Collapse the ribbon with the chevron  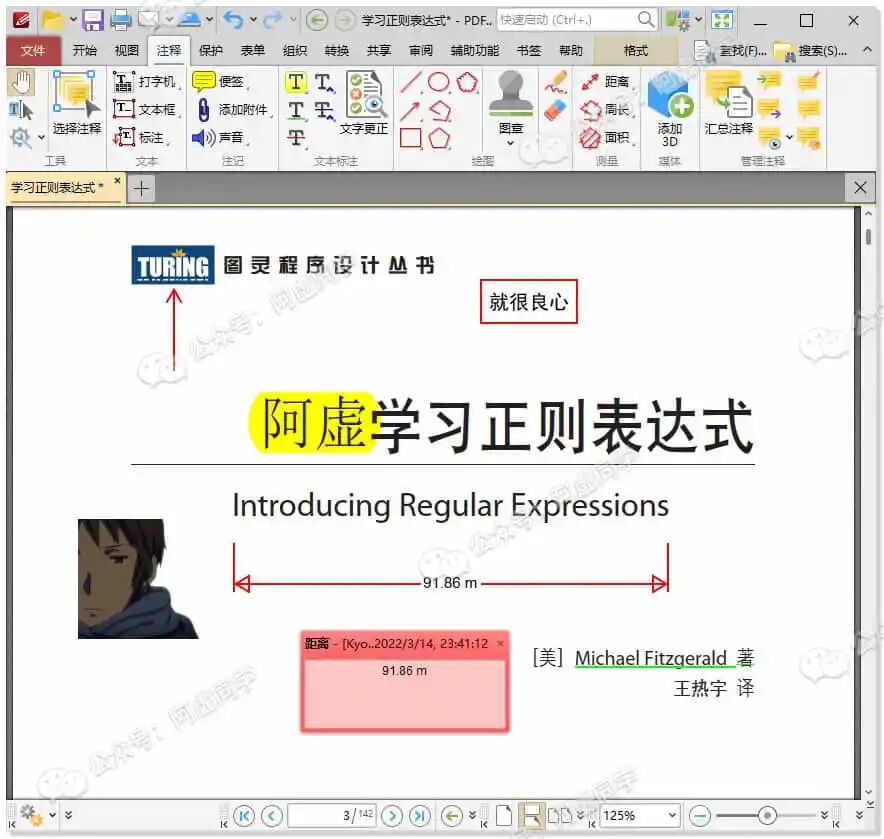click(867, 50)
